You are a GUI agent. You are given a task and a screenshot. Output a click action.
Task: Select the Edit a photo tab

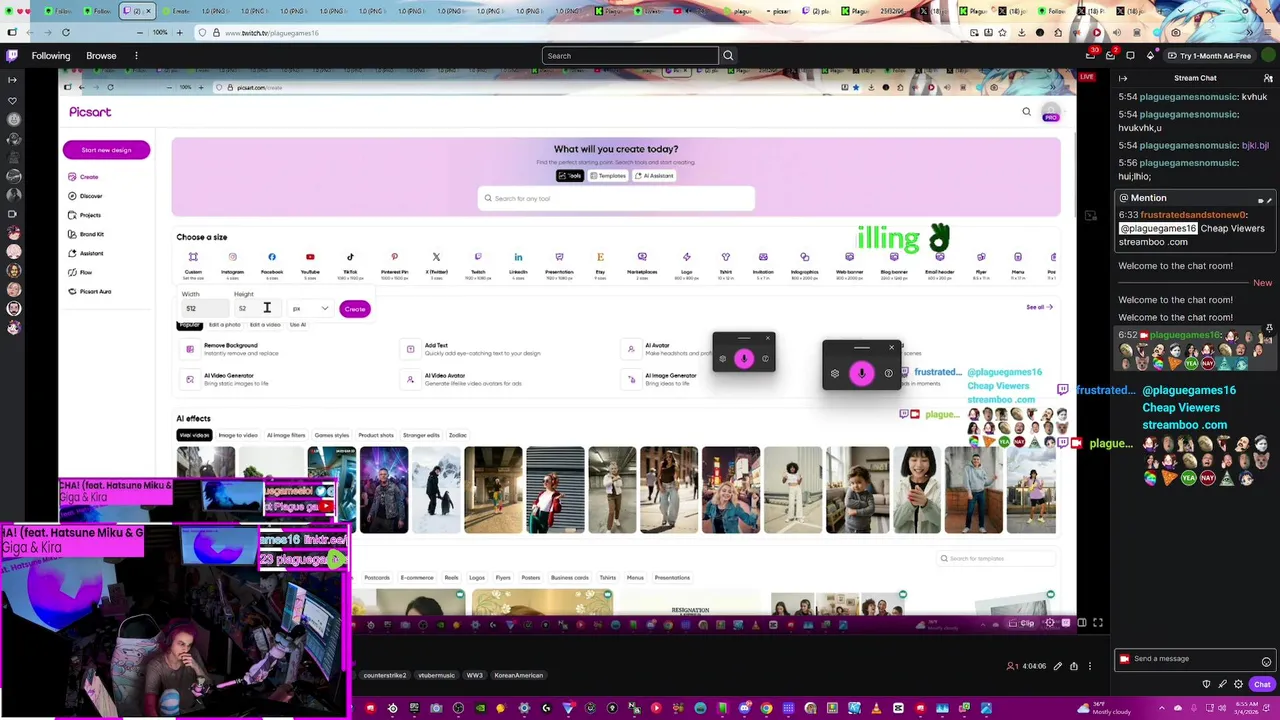point(224,325)
